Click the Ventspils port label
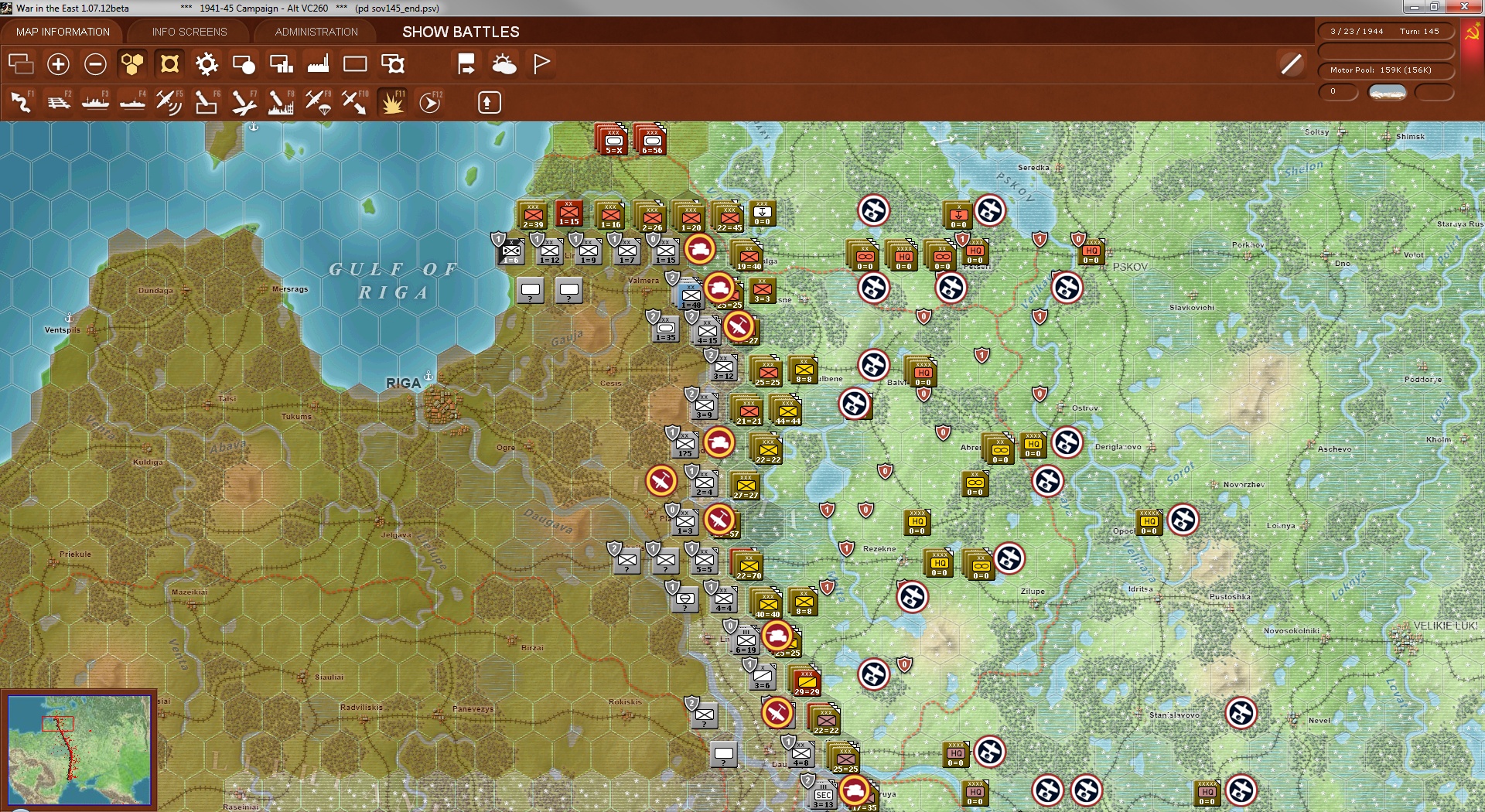Screen dimensions: 1485x812 tap(63, 330)
